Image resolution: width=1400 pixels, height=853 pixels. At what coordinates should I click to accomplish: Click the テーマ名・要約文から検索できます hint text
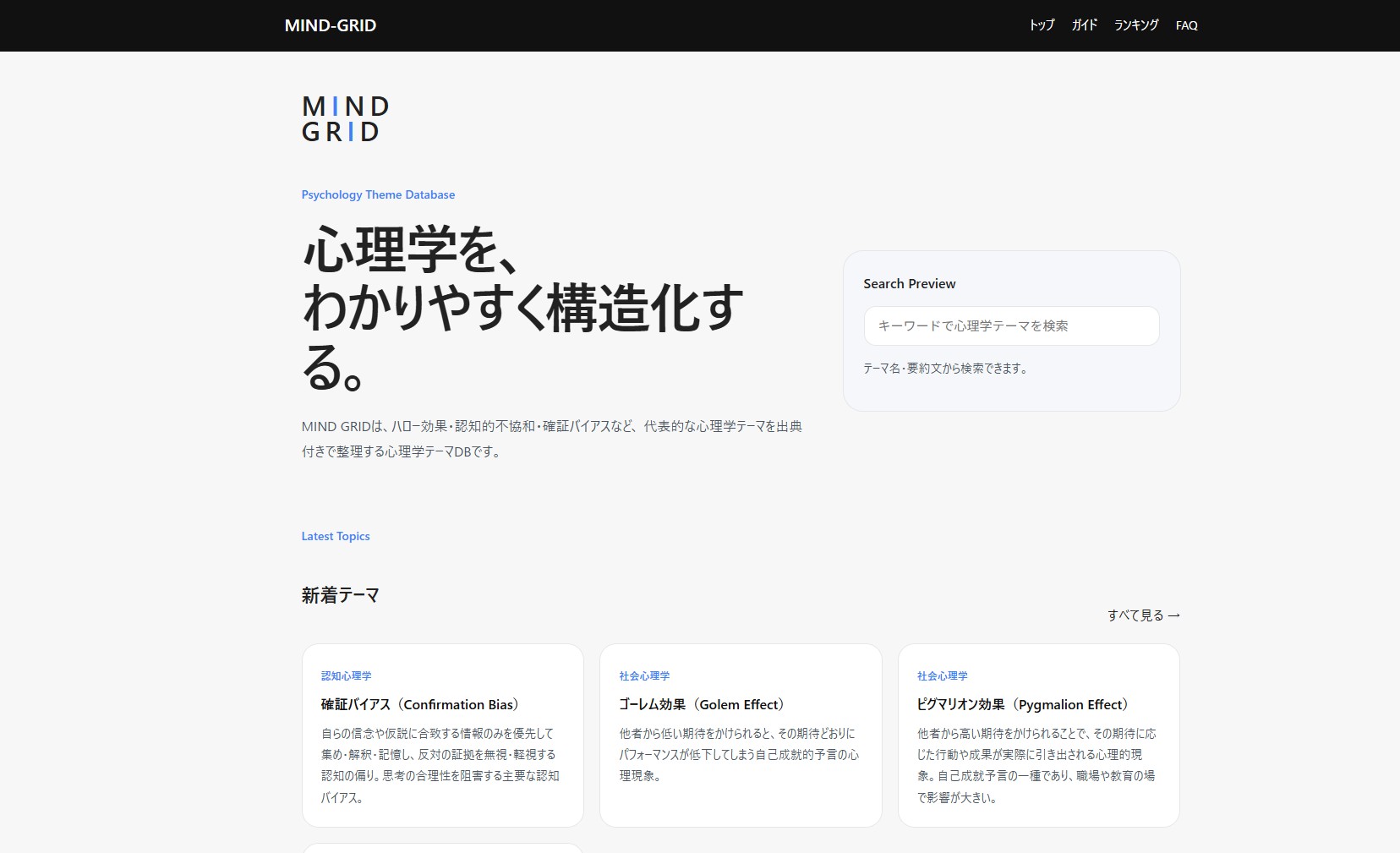click(945, 369)
